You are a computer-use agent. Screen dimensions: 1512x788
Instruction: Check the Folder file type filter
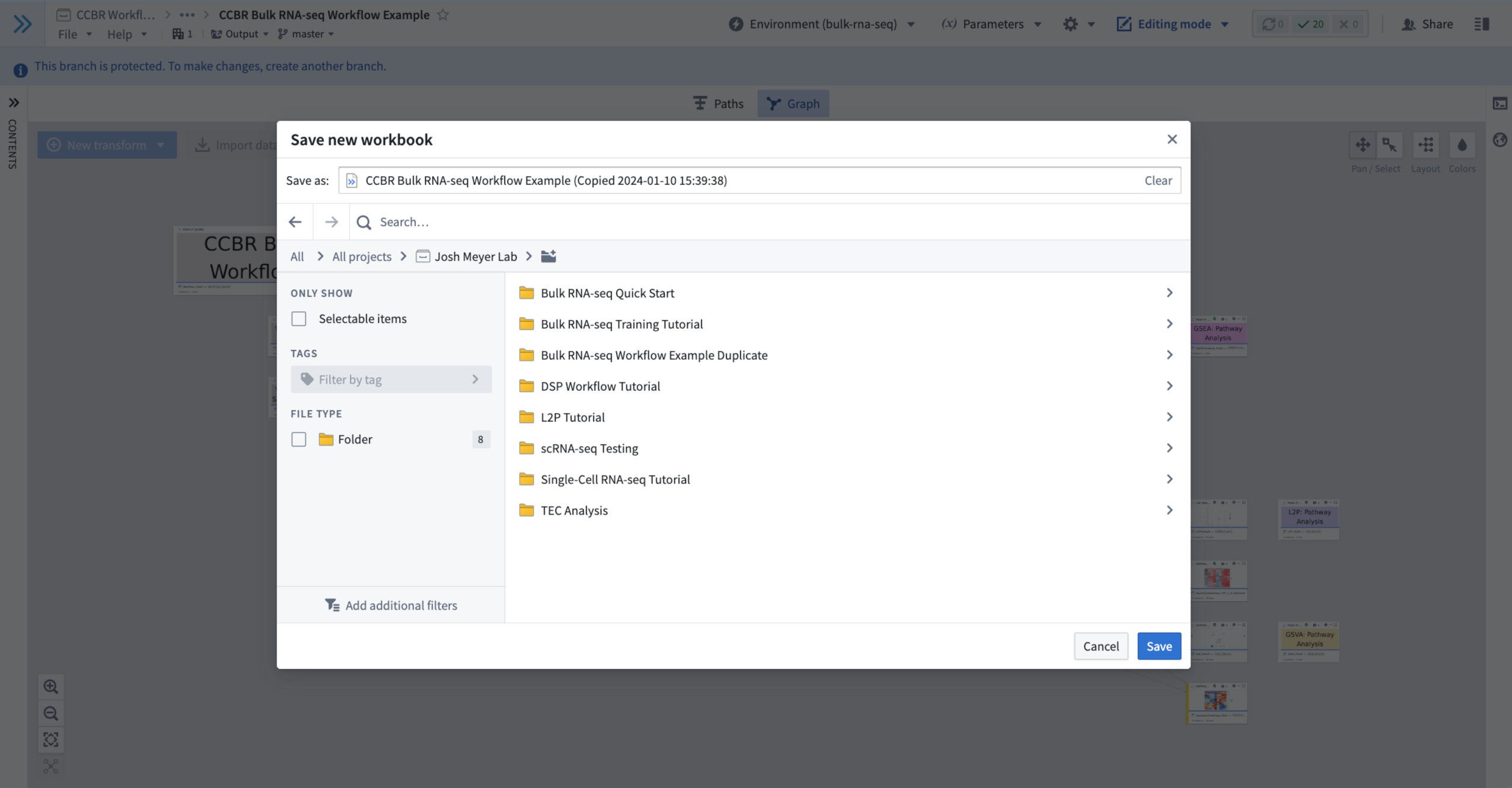(x=299, y=439)
